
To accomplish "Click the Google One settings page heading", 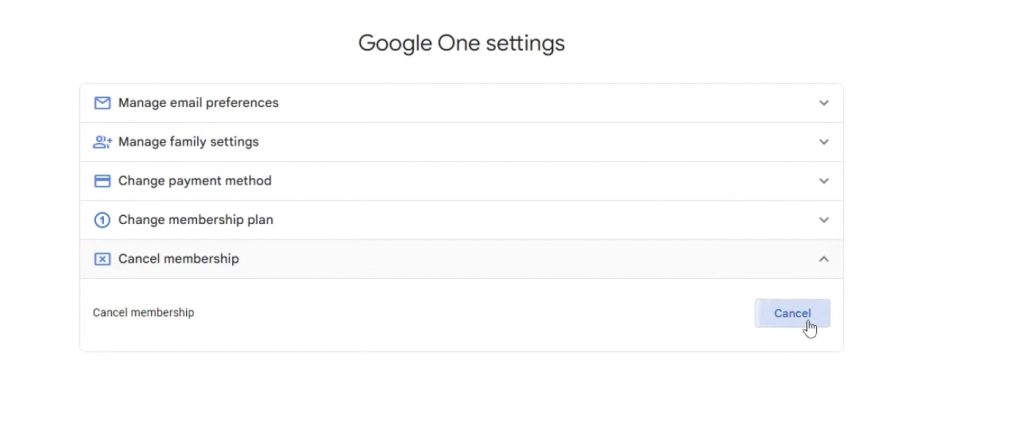I will coord(461,43).
